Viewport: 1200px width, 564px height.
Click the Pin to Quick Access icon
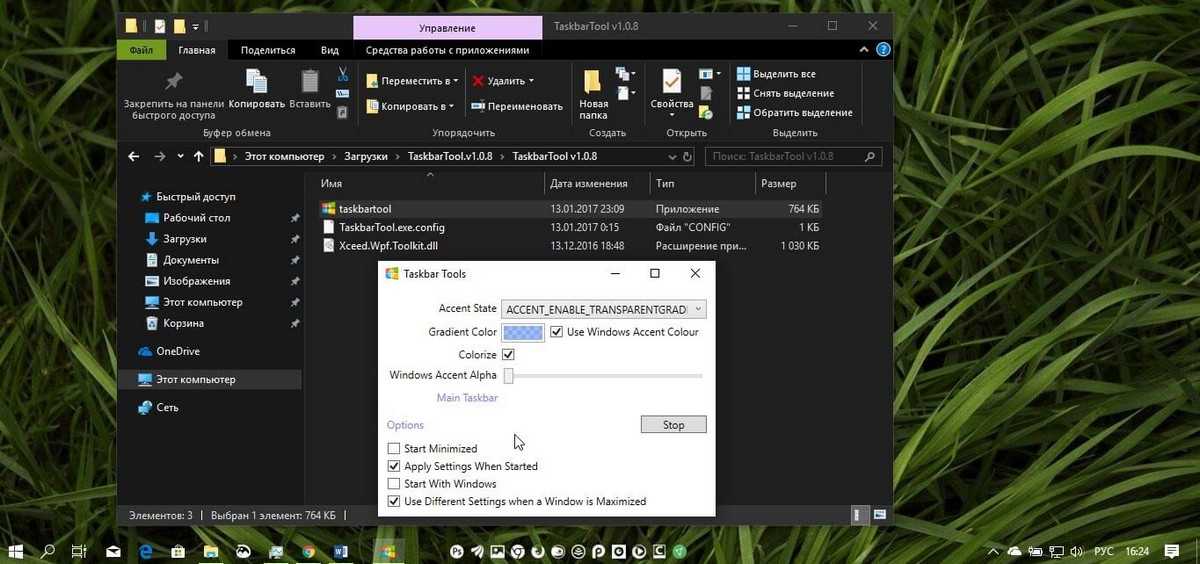point(173,82)
